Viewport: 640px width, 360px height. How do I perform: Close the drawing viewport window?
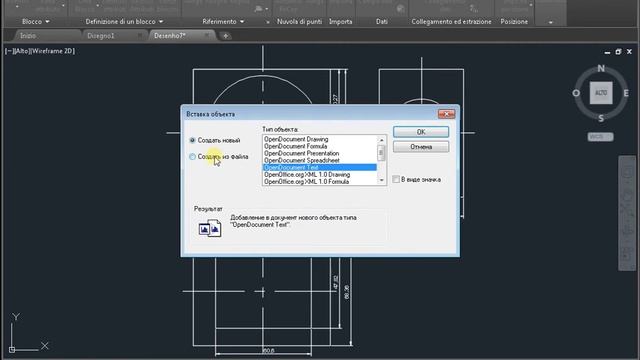[x=629, y=52]
